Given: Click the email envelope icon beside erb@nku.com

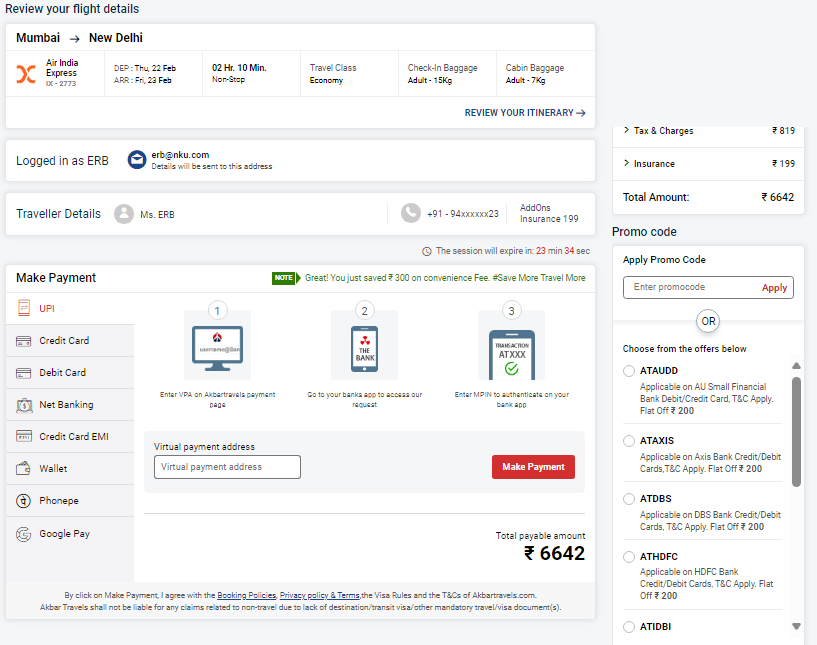Looking at the screenshot, I should [137, 159].
